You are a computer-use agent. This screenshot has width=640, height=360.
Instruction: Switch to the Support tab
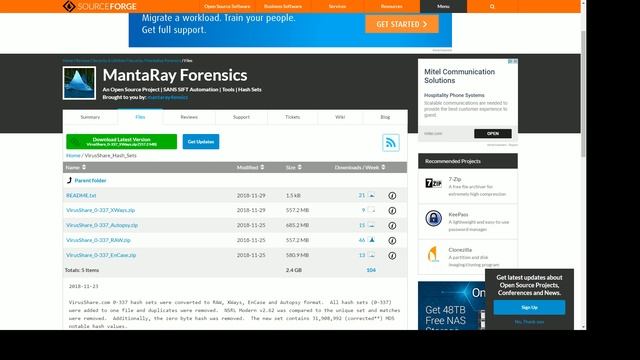241,117
